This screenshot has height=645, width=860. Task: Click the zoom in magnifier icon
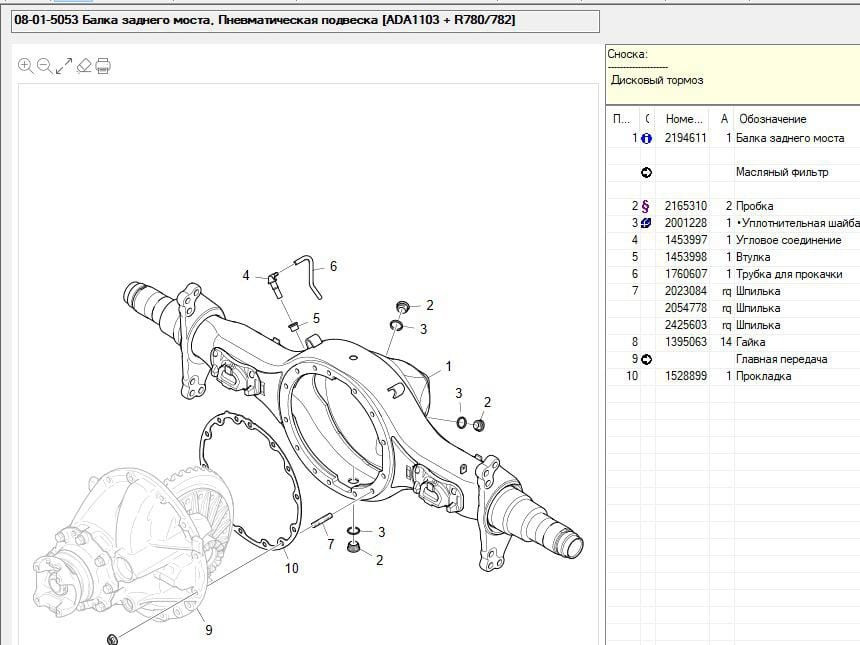pos(26,66)
